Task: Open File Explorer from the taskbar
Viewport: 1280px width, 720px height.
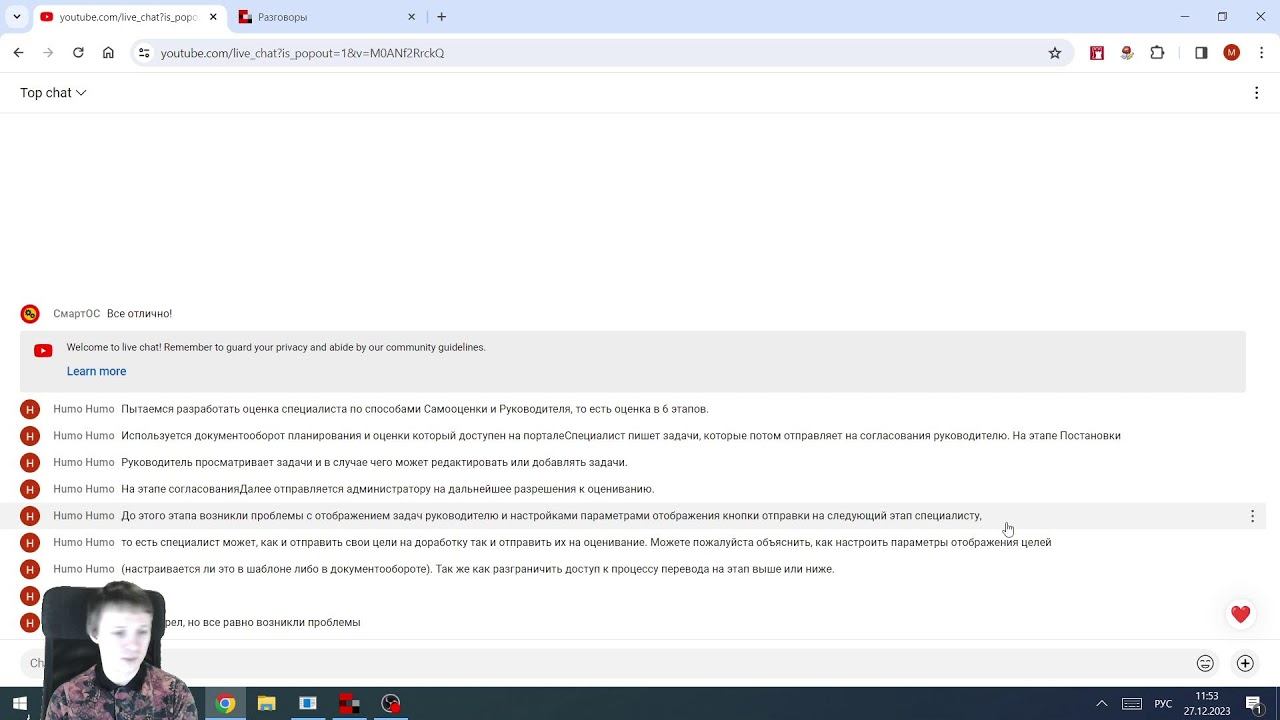Action: click(x=266, y=703)
